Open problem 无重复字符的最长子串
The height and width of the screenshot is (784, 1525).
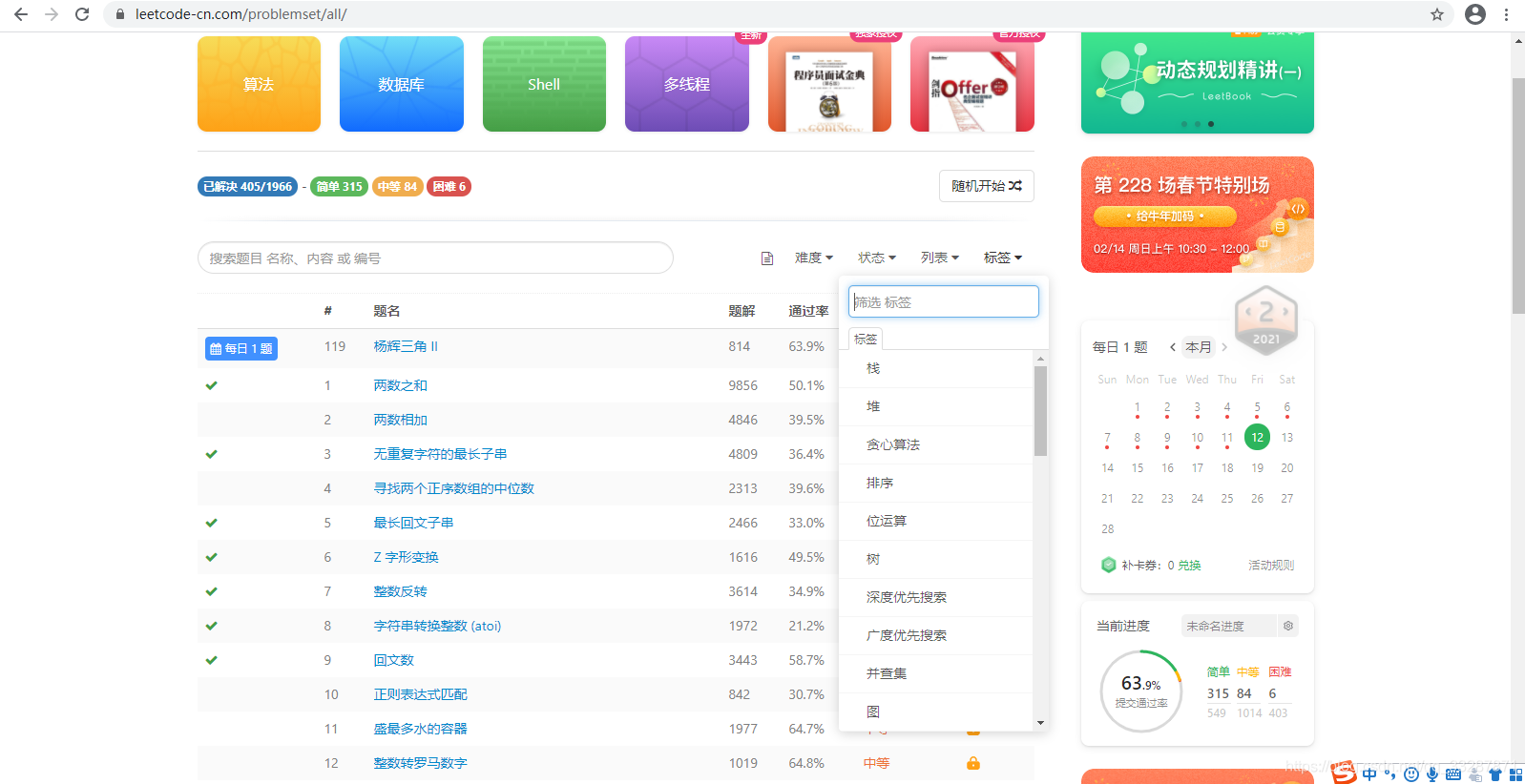(440, 454)
